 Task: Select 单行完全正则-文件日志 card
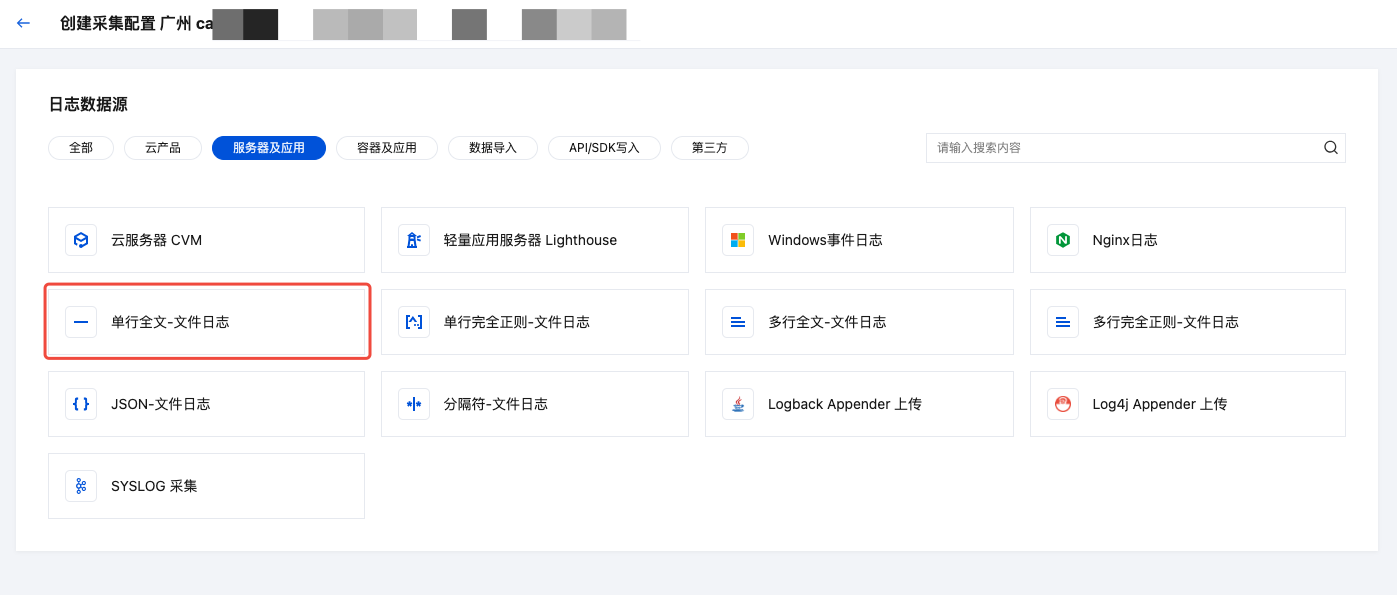click(x=535, y=322)
